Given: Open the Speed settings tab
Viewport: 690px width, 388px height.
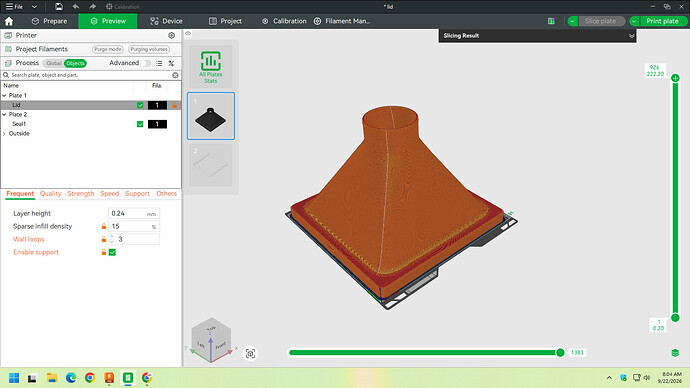Looking at the screenshot, I should click(x=110, y=194).
